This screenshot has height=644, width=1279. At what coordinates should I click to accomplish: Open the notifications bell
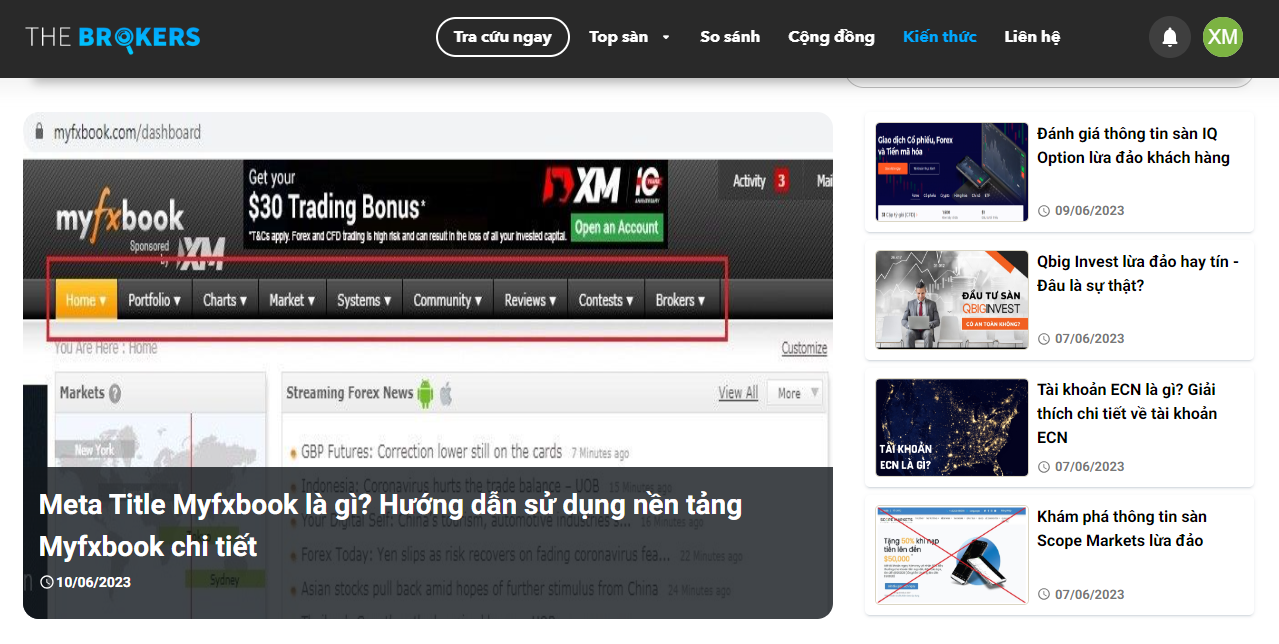click(1169, 37)
